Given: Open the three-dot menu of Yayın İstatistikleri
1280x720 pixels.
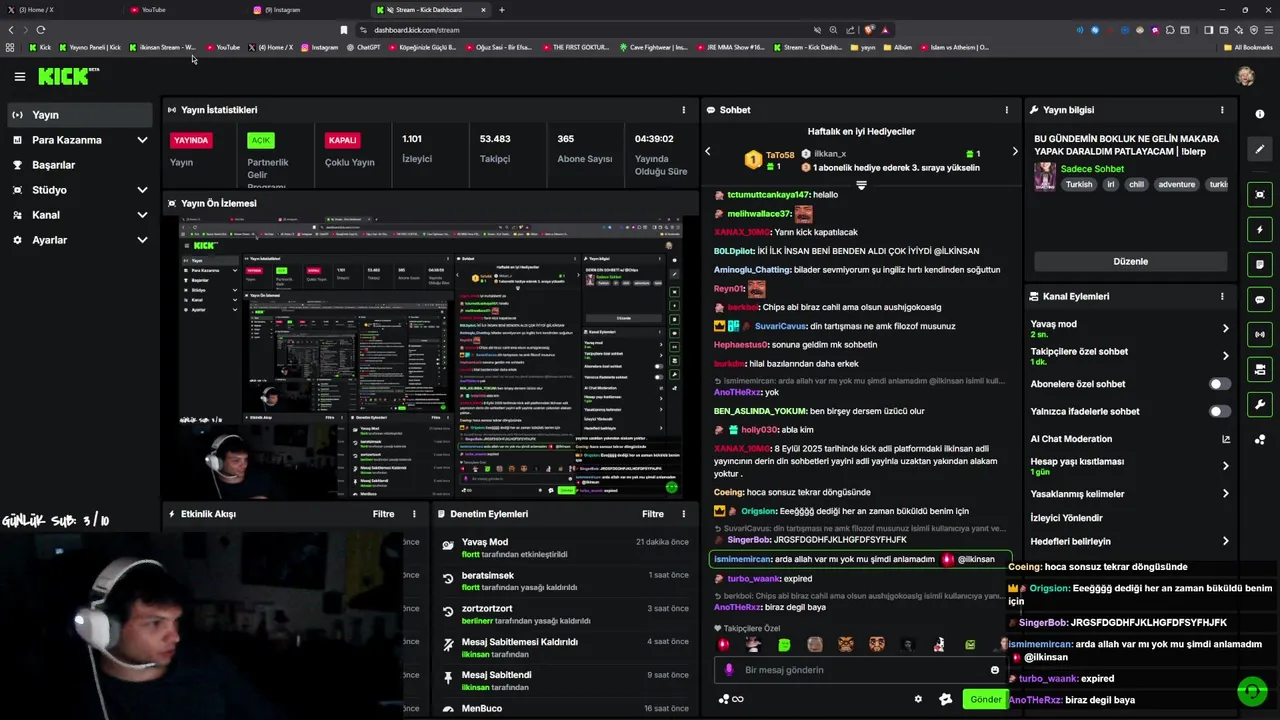Looking at the screenshot, I should point(684,110).
